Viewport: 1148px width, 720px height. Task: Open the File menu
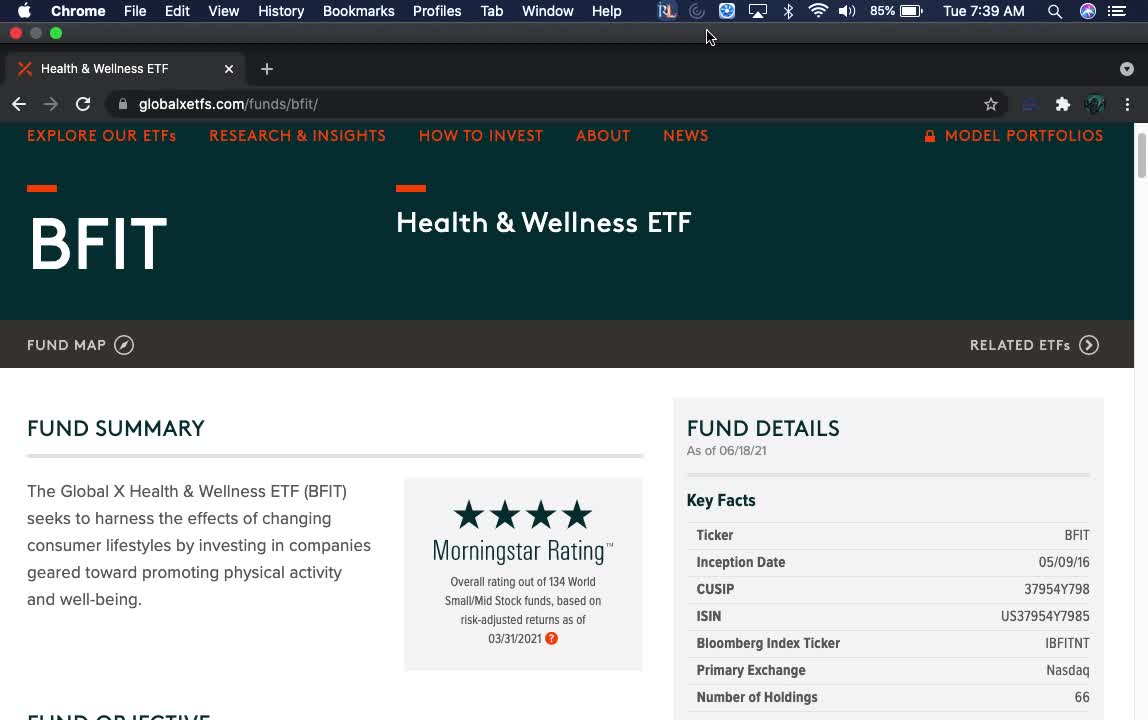click(135, 11)
